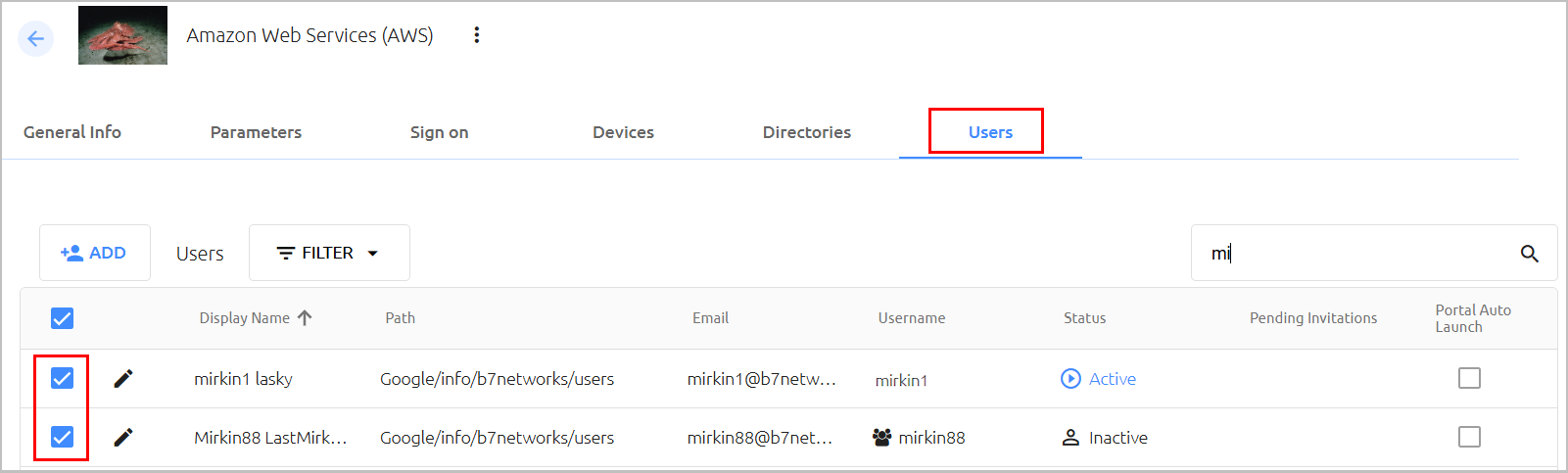Toggle the select-all checkbox in the header
Viewport: 1568px width, 473px height.
62,318
